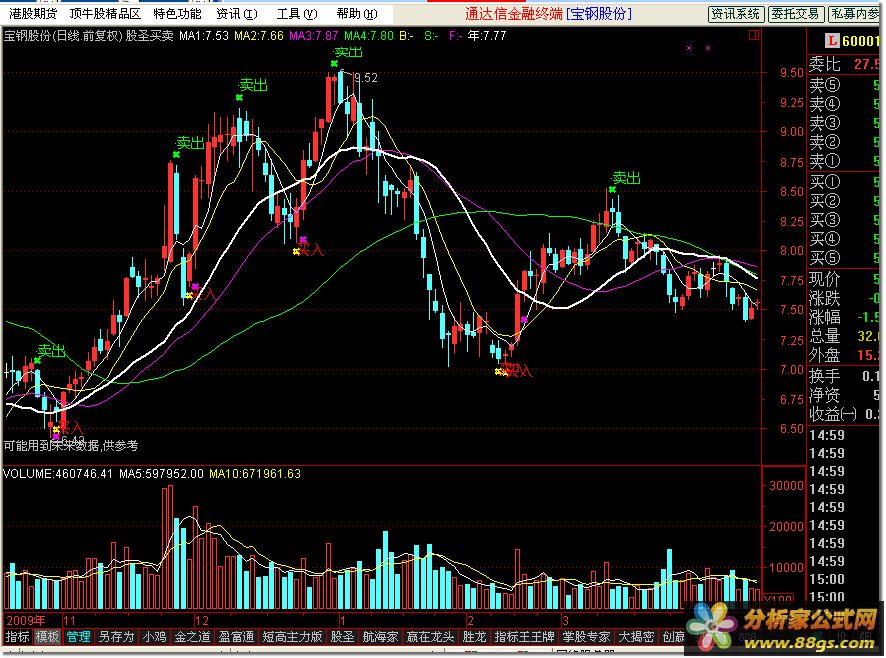The width and height of the screenshot is (886, 658).
Task: Click the 资讯系统 button
Action: tap(736, 14)
